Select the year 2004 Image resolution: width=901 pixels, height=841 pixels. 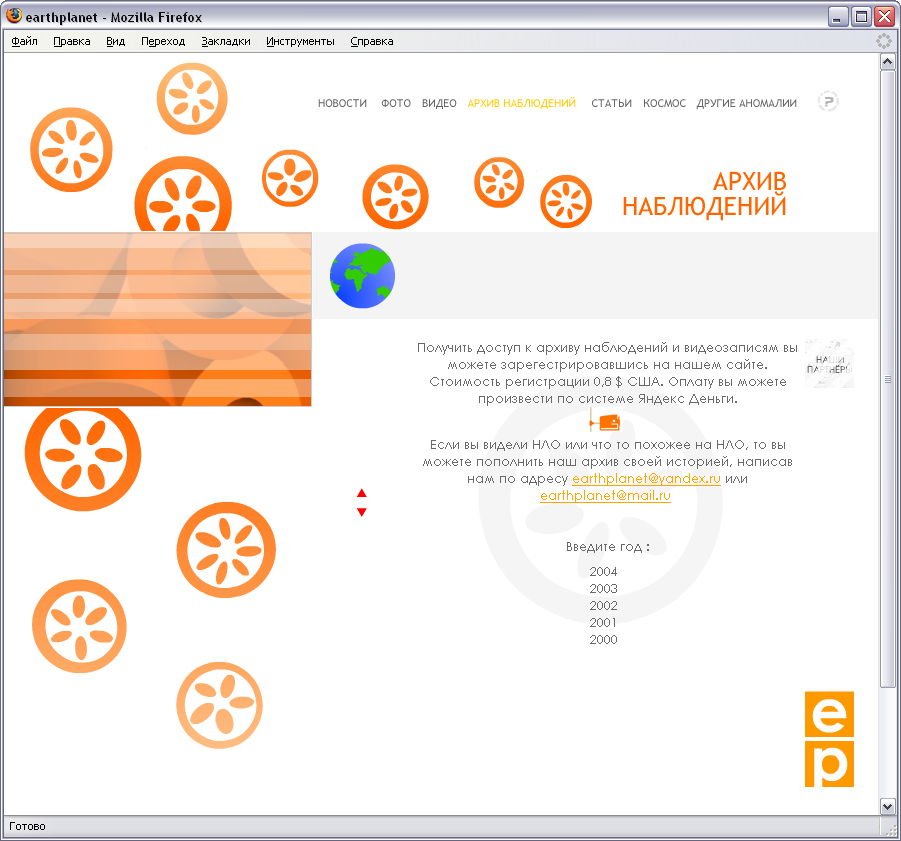coord(603,572)
